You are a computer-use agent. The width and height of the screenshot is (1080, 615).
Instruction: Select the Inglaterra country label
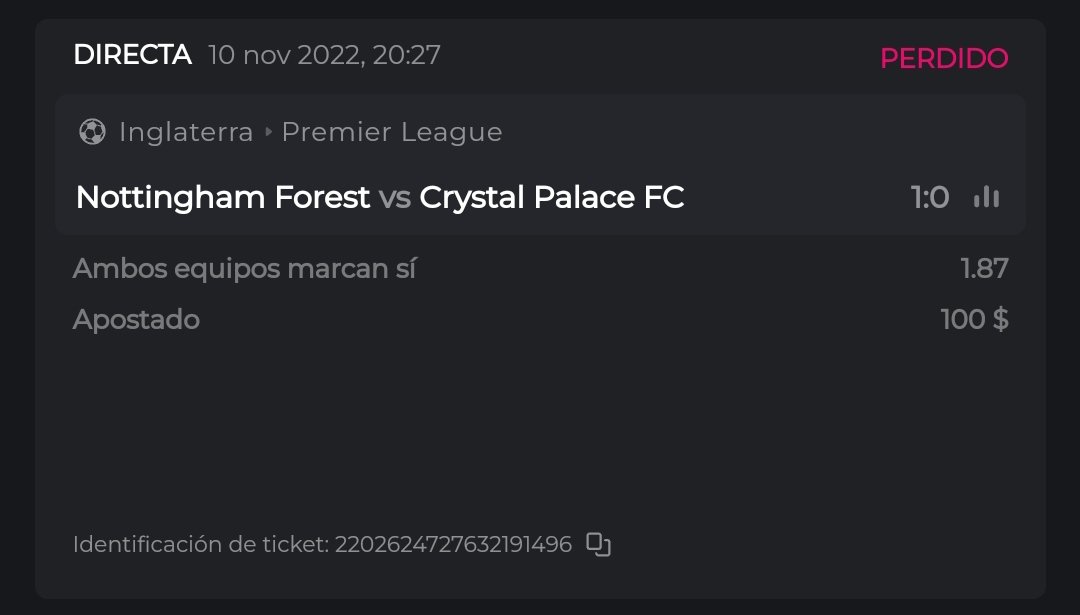click(x=186, y=132)
